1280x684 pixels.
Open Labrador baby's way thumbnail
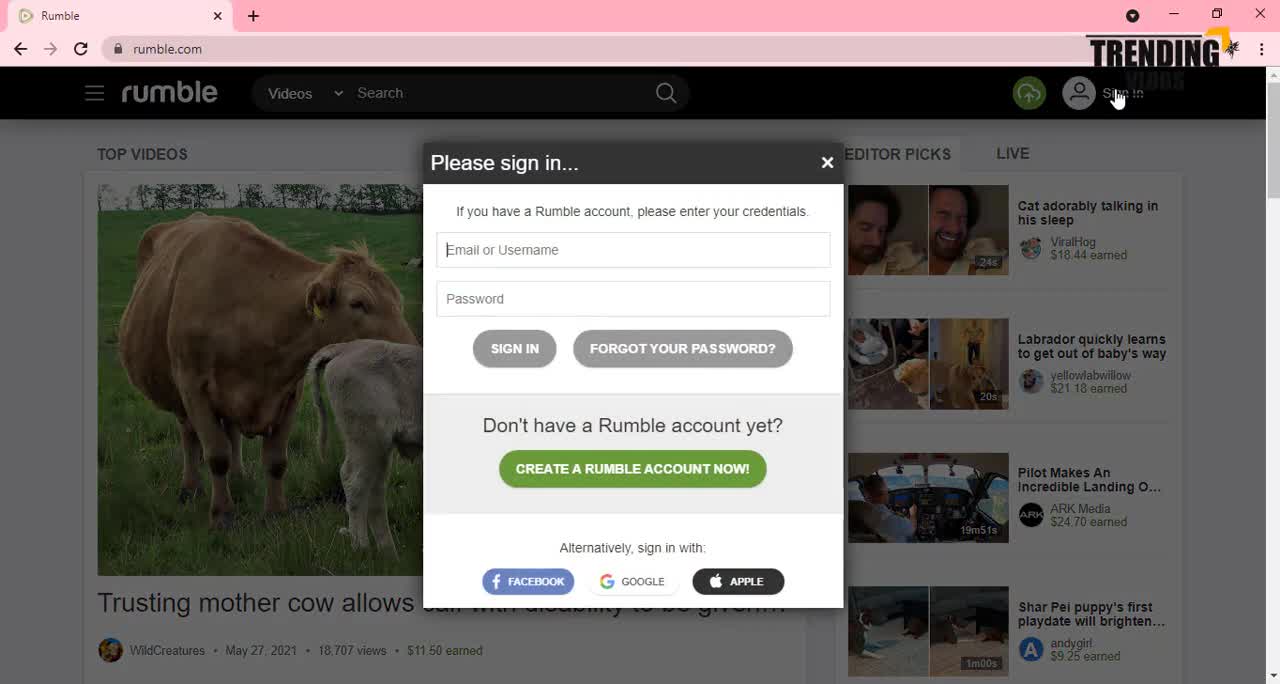[x=928, y=364]
